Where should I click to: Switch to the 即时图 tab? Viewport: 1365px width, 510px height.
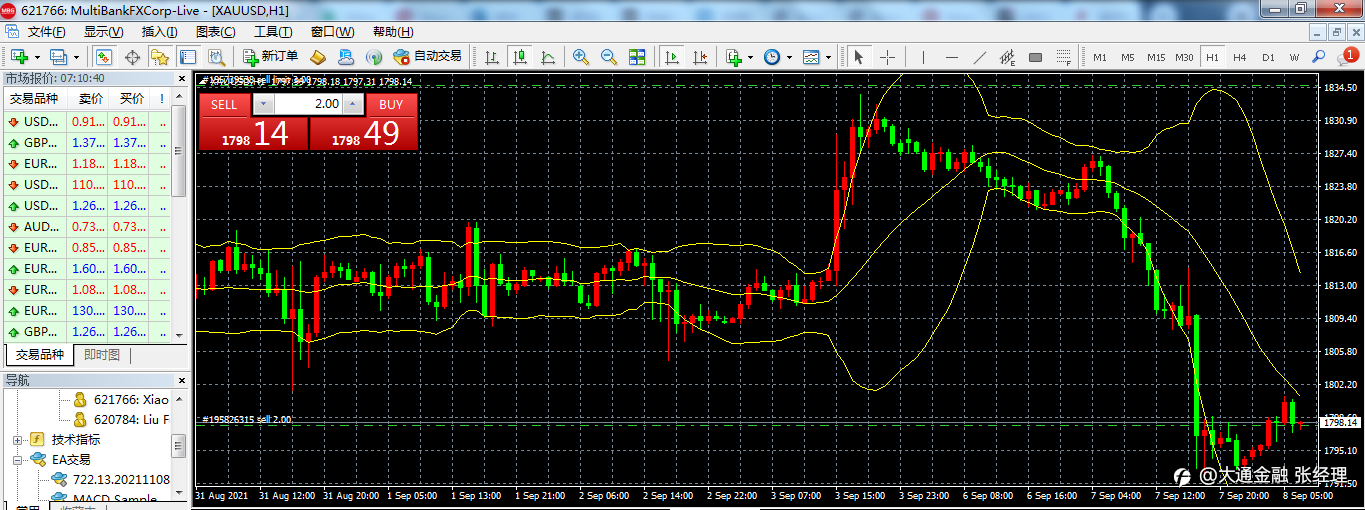(101, 355)
